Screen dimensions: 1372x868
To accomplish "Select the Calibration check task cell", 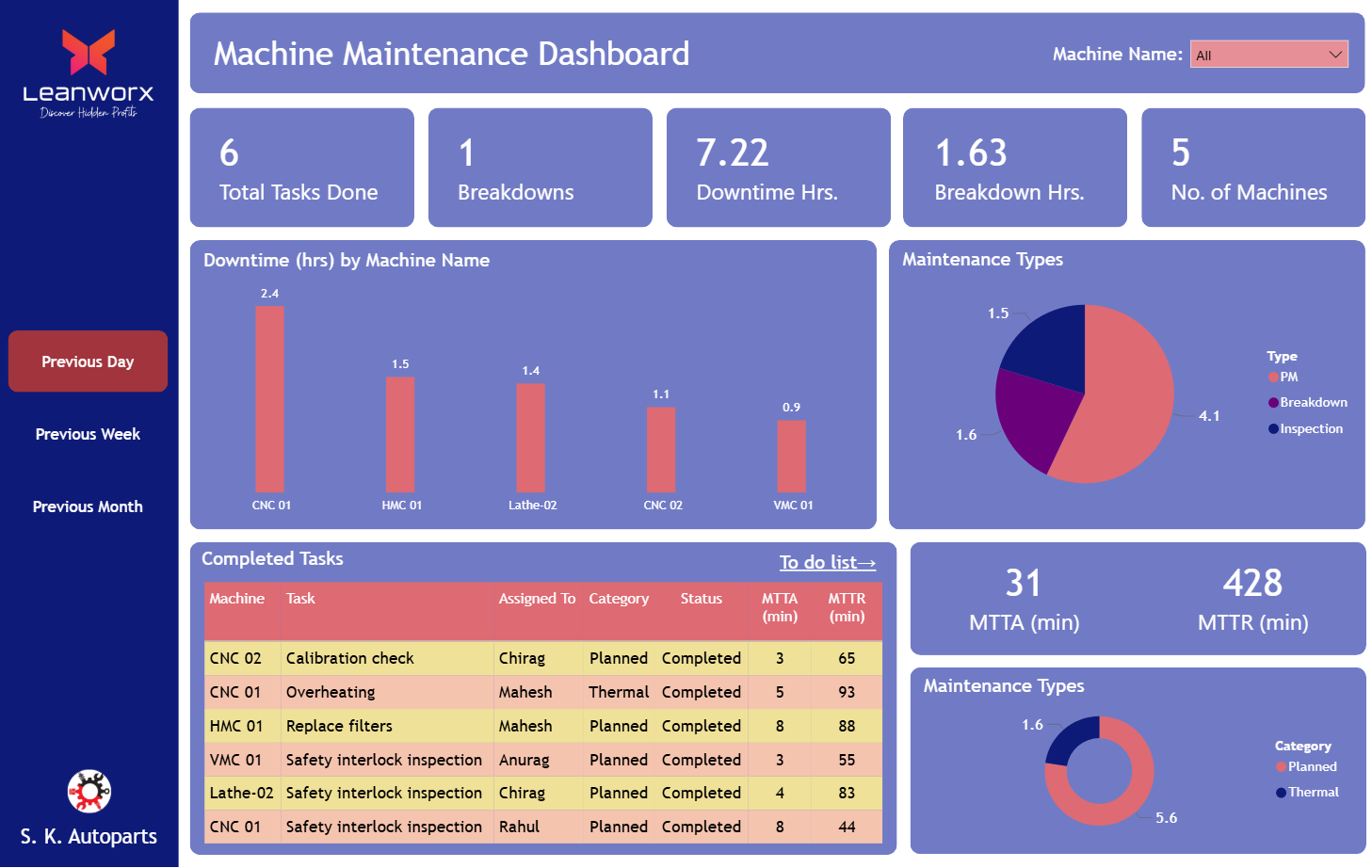I will 387,658.
